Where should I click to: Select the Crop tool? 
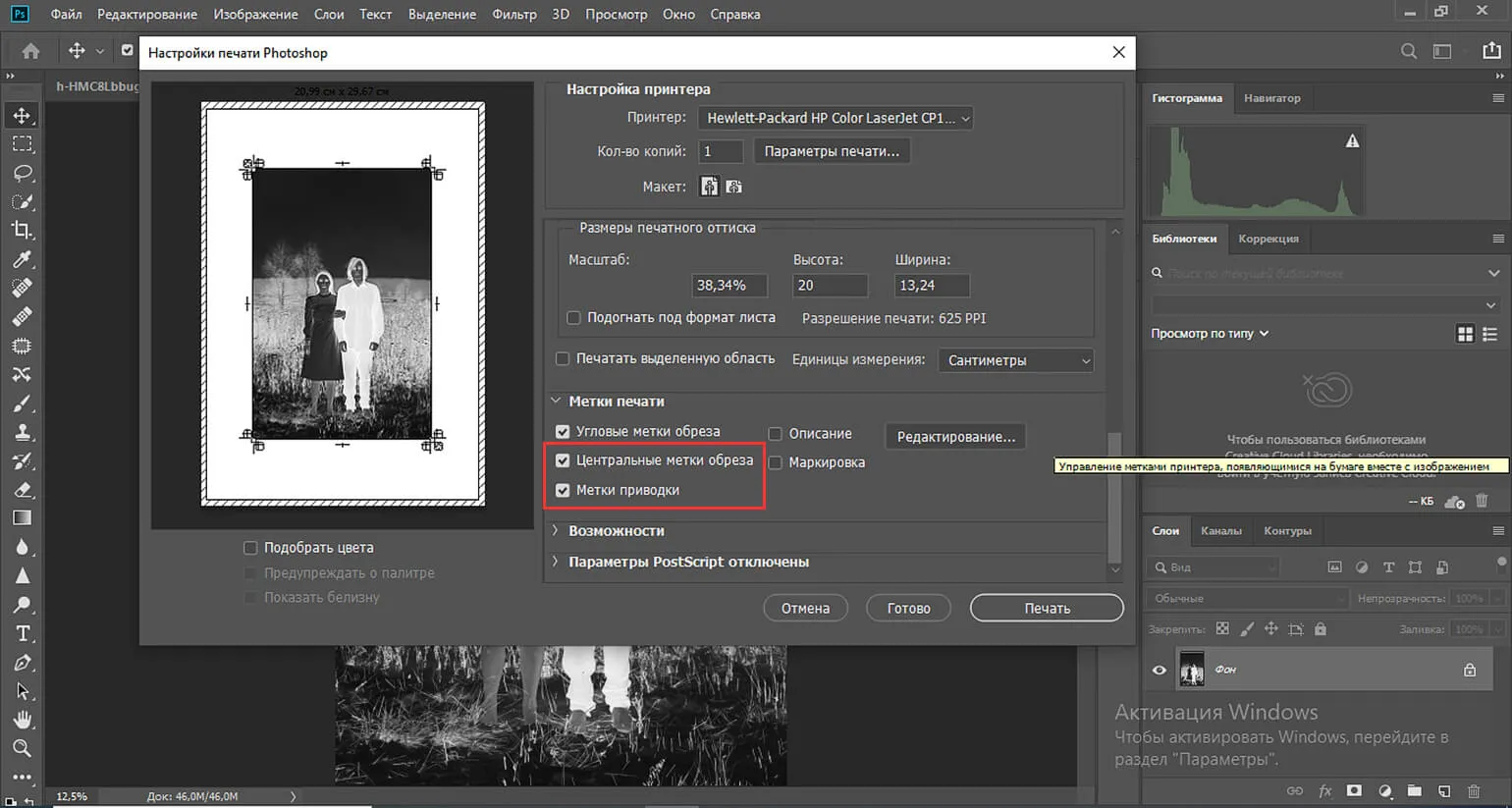pos(23,231)
